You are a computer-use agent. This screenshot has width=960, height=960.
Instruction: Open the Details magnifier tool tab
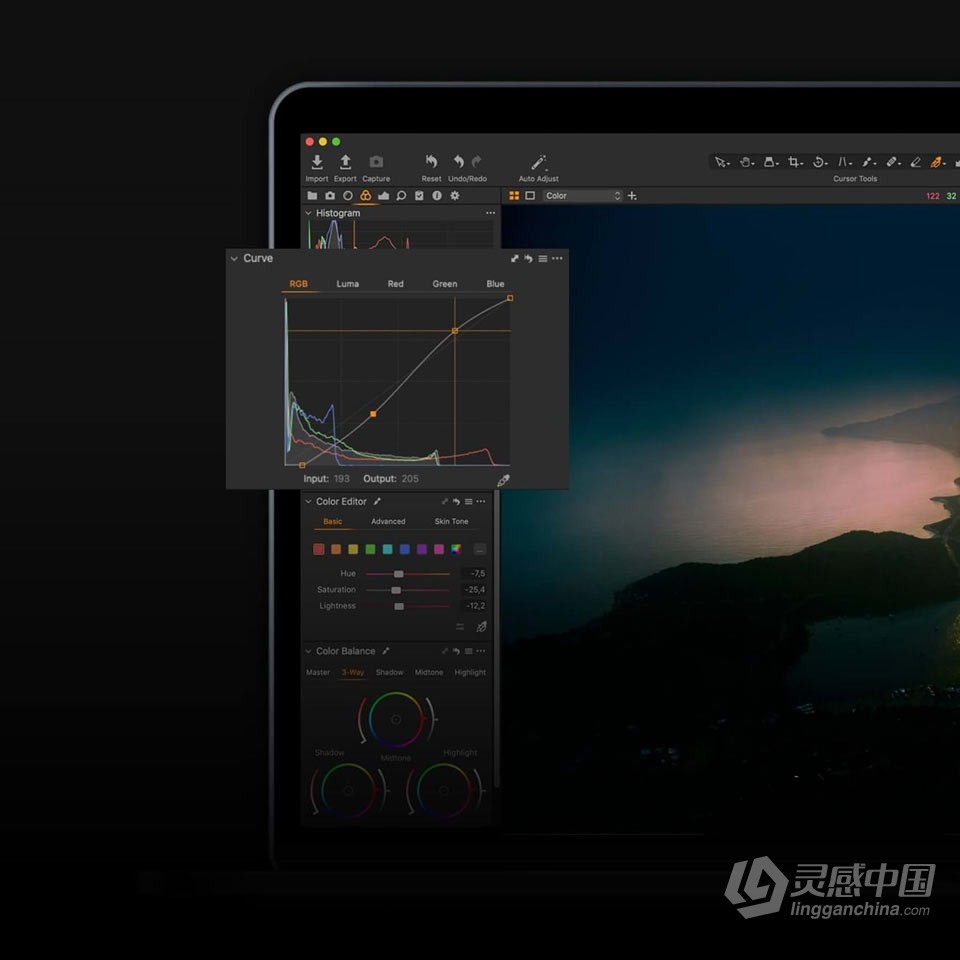tap(401, 195)
